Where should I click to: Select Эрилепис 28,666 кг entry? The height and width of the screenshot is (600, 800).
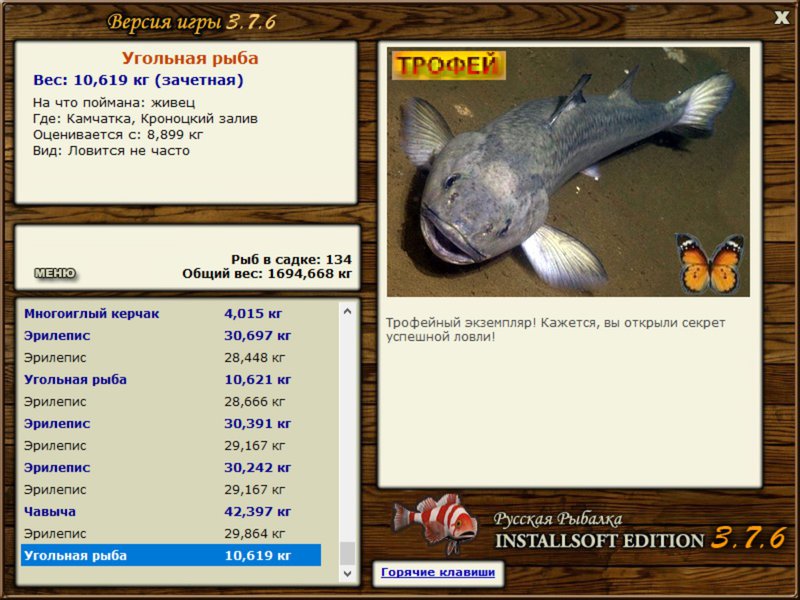tap(171, 401)
